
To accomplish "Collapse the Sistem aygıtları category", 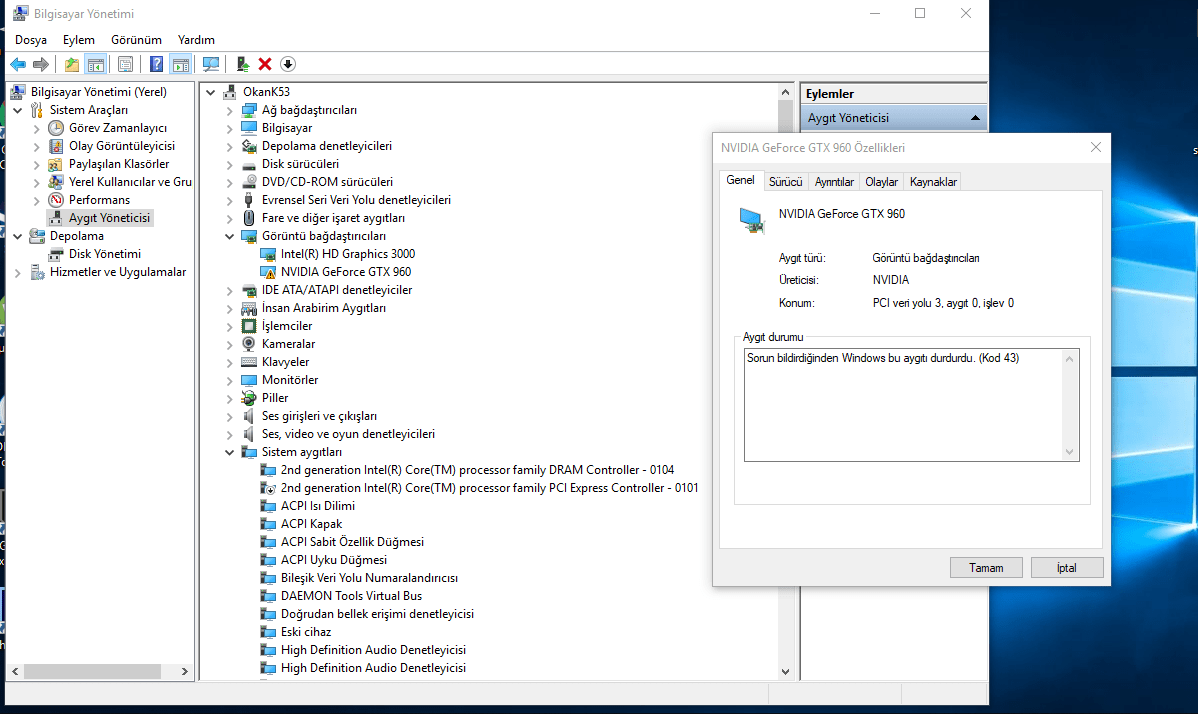I will 229,452.
